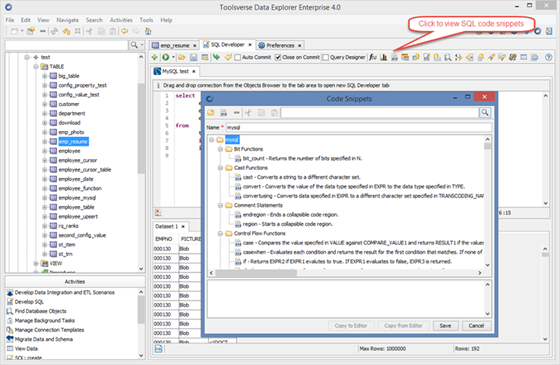Open the Tools menu
The image size is (560, 365).
[x=146, y=20]
